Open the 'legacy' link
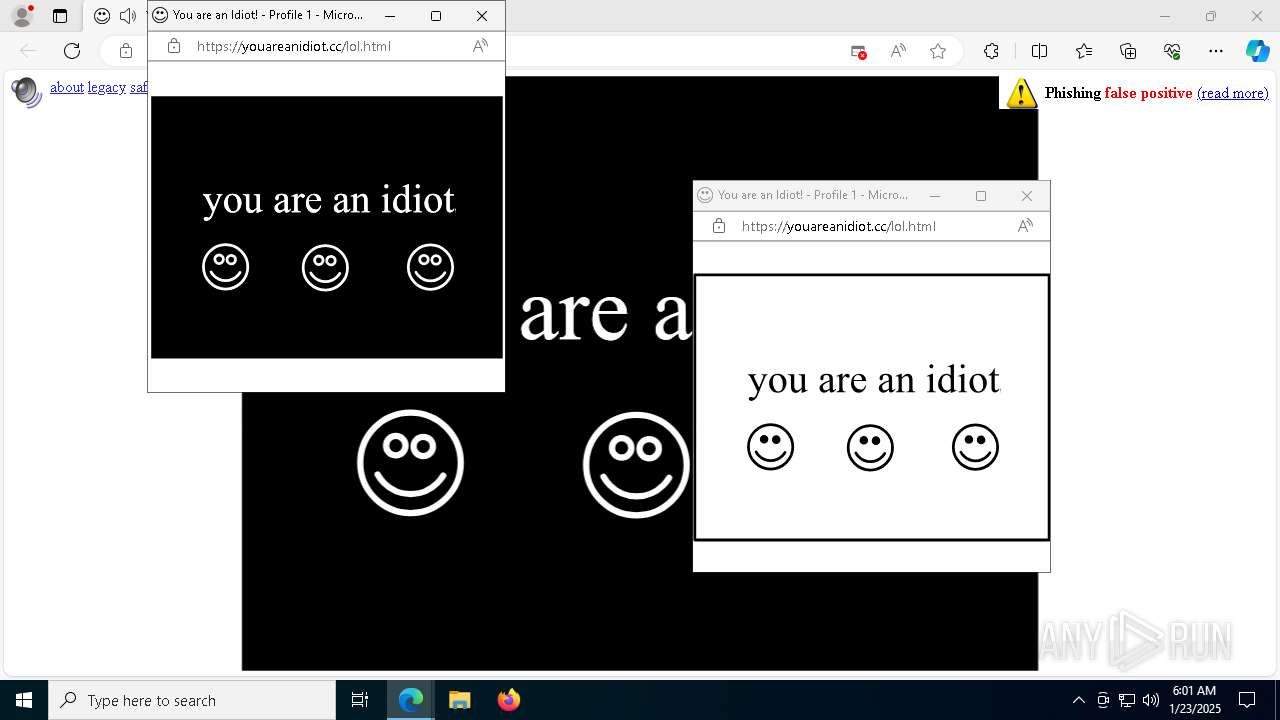Screen dimensions: 1280x720 point(106,87)
